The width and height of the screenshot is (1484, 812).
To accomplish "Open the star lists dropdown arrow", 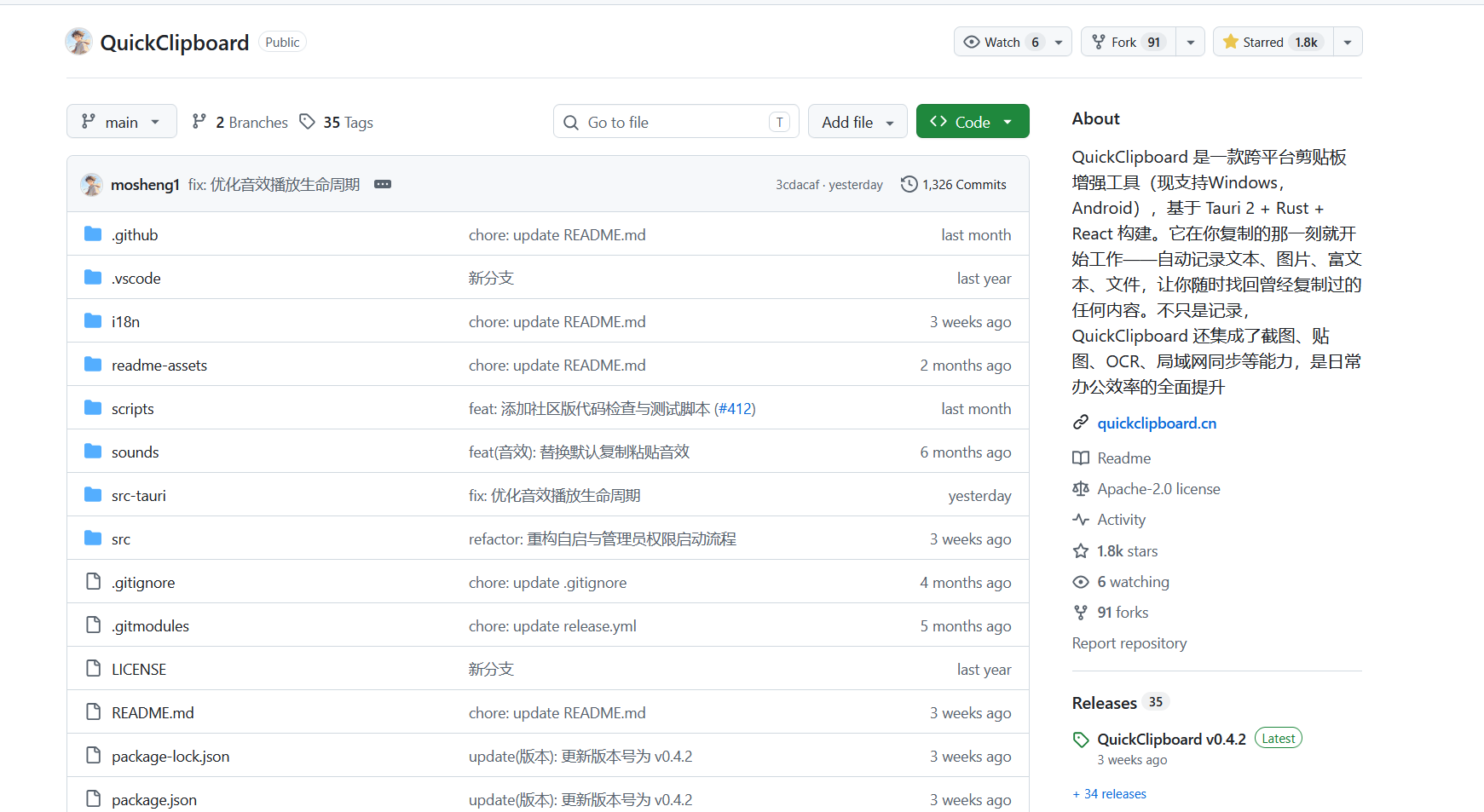I will point(1348,42).
